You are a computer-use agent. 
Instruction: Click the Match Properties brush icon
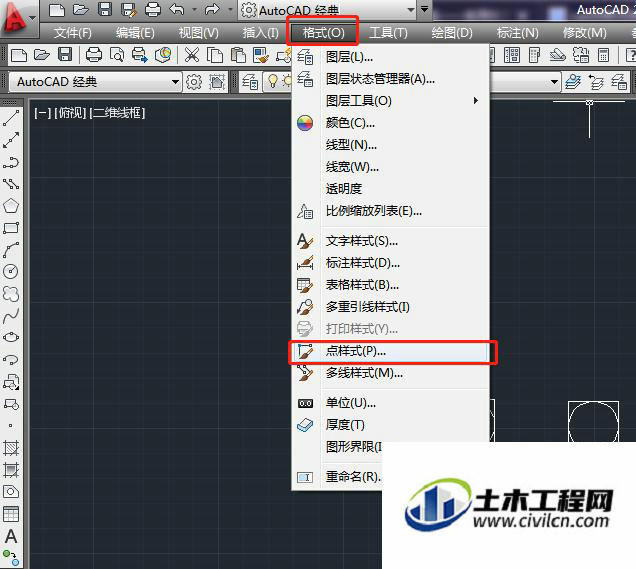260,55
